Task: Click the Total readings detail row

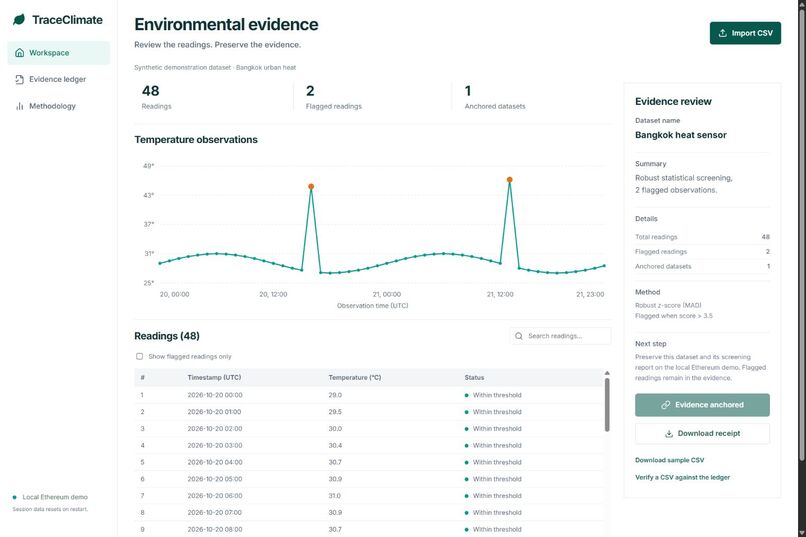Action: (x=702, y=237)
